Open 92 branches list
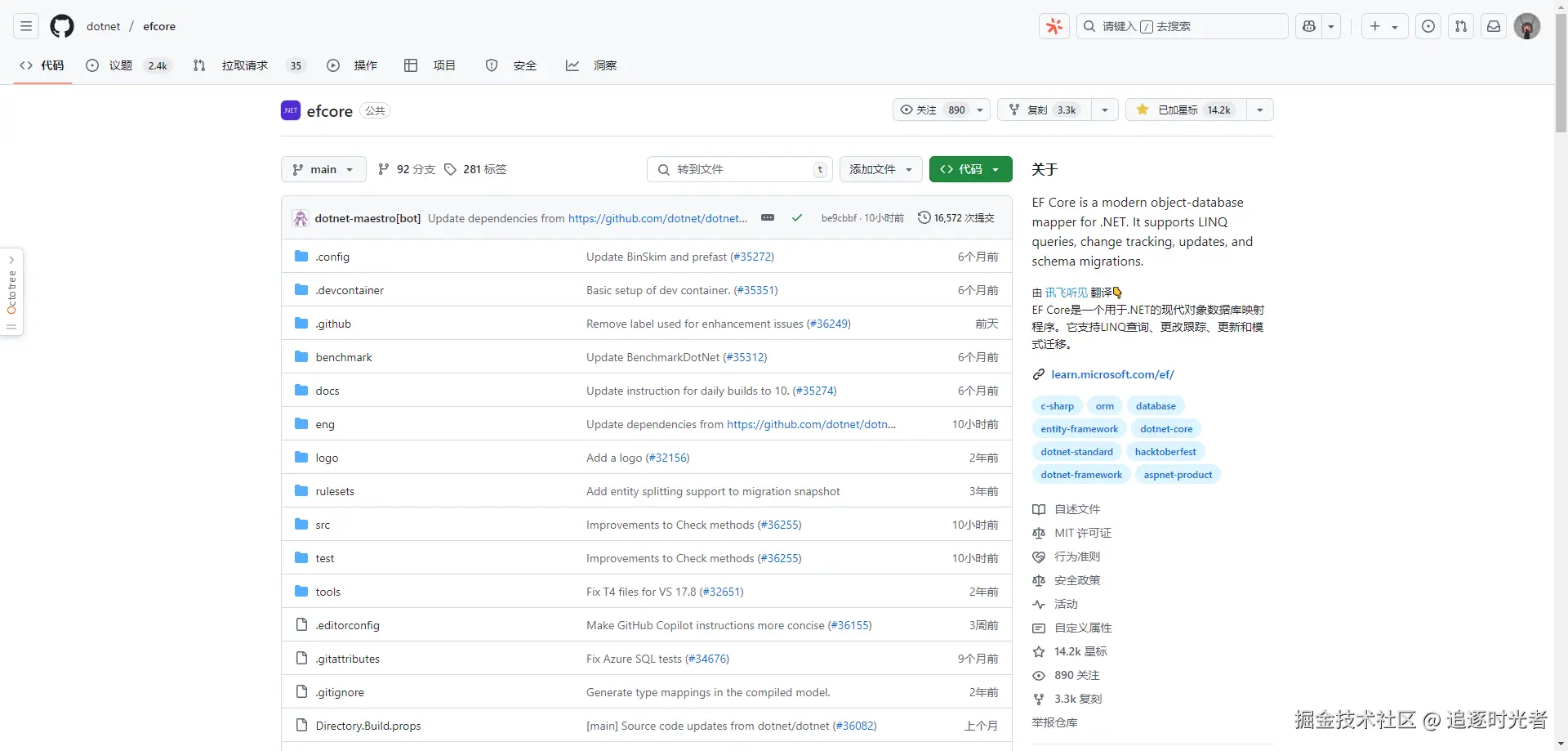1568x751 pixels. [x=407, y=169]
